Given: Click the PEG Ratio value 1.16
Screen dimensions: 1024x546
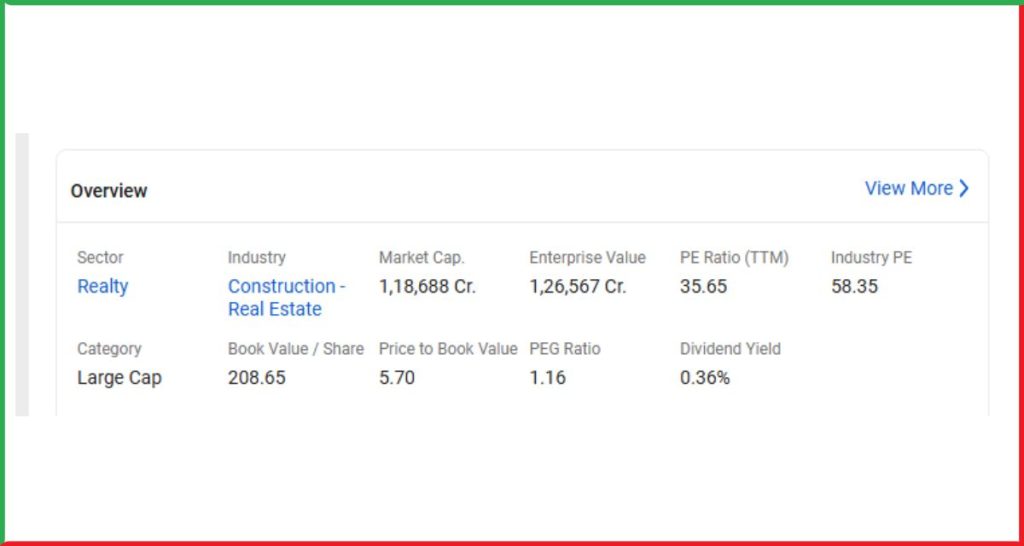Looking at the screenshot, I should 547,378.
